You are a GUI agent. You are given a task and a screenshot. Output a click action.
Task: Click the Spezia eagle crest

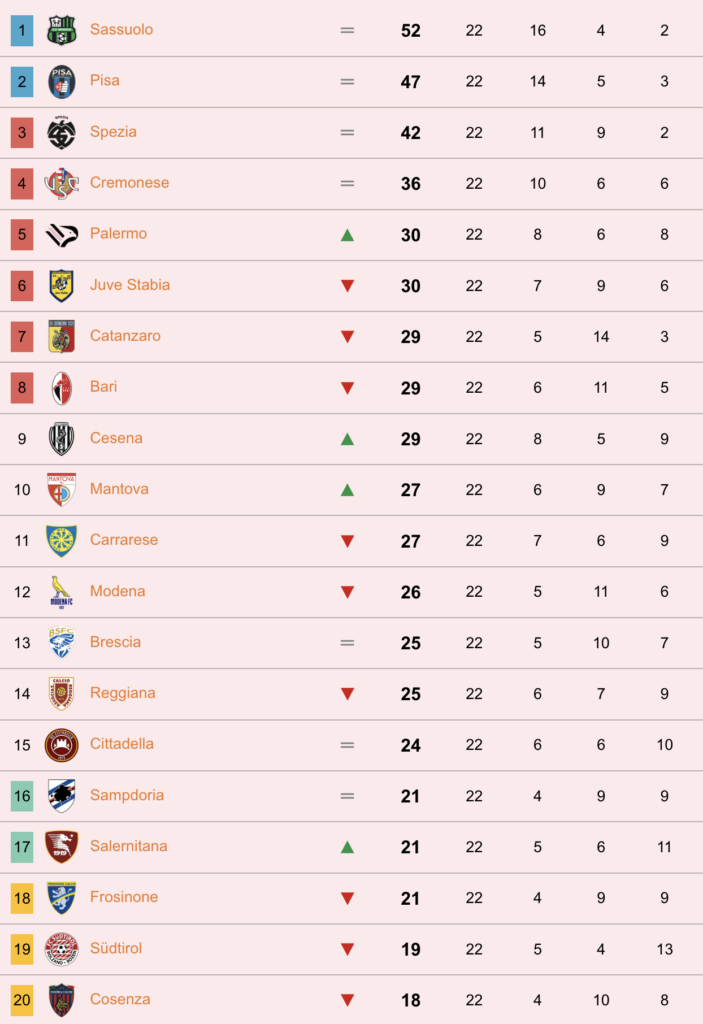(x=61, y=133)
